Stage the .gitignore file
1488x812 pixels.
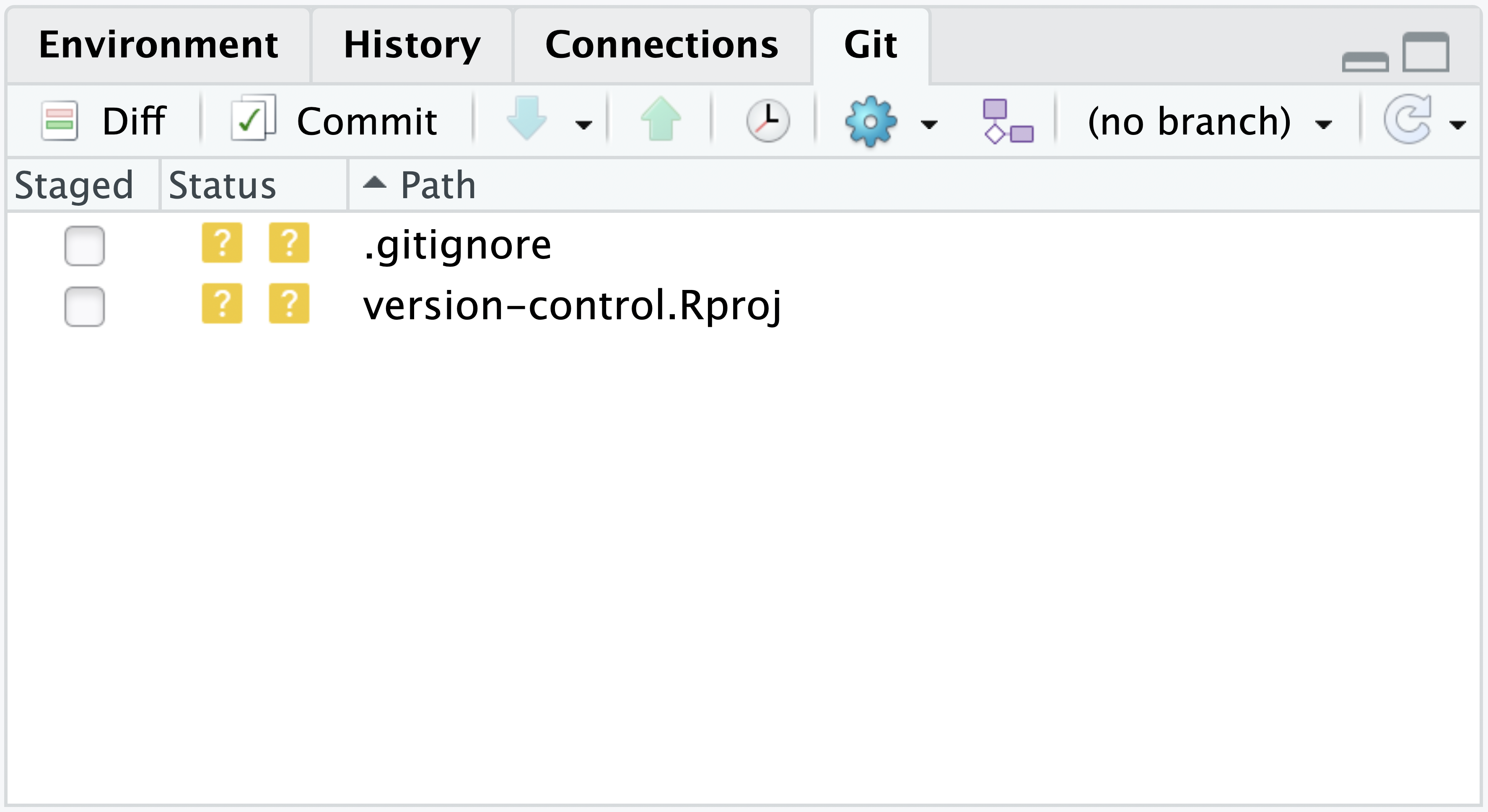tap(84, 245)
